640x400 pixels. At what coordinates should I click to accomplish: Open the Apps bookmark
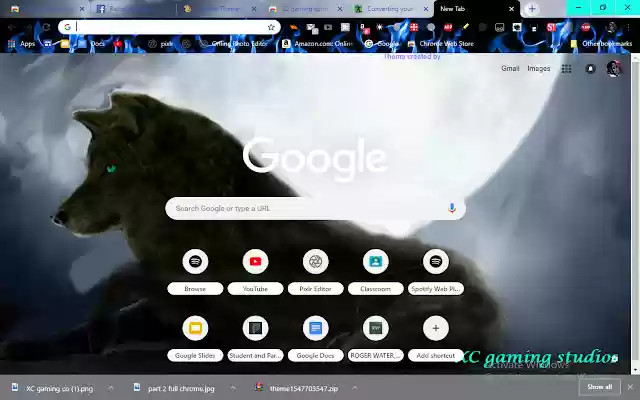(21, 44)
